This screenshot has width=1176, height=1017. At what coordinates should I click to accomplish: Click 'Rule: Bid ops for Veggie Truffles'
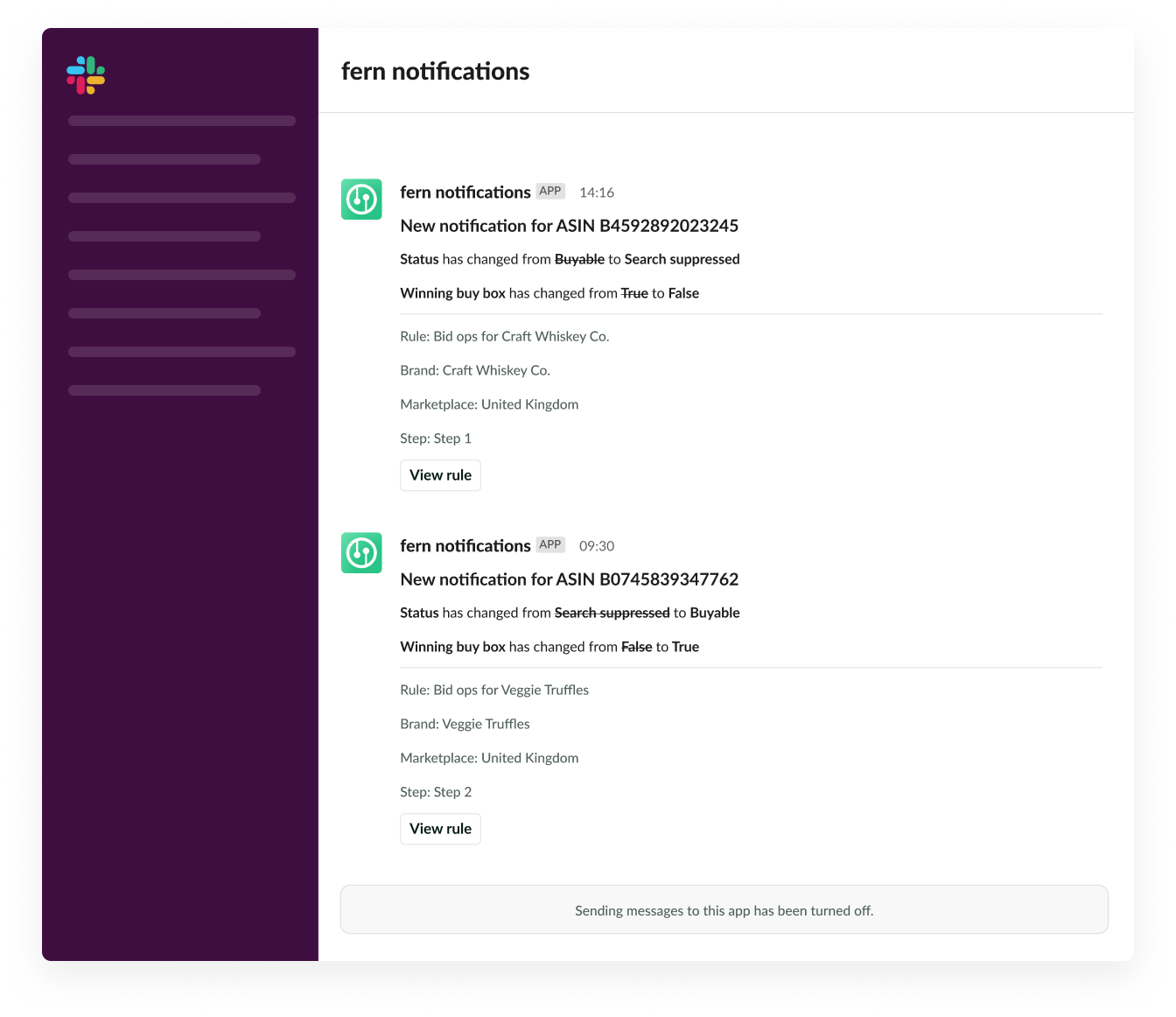[494, 690]
